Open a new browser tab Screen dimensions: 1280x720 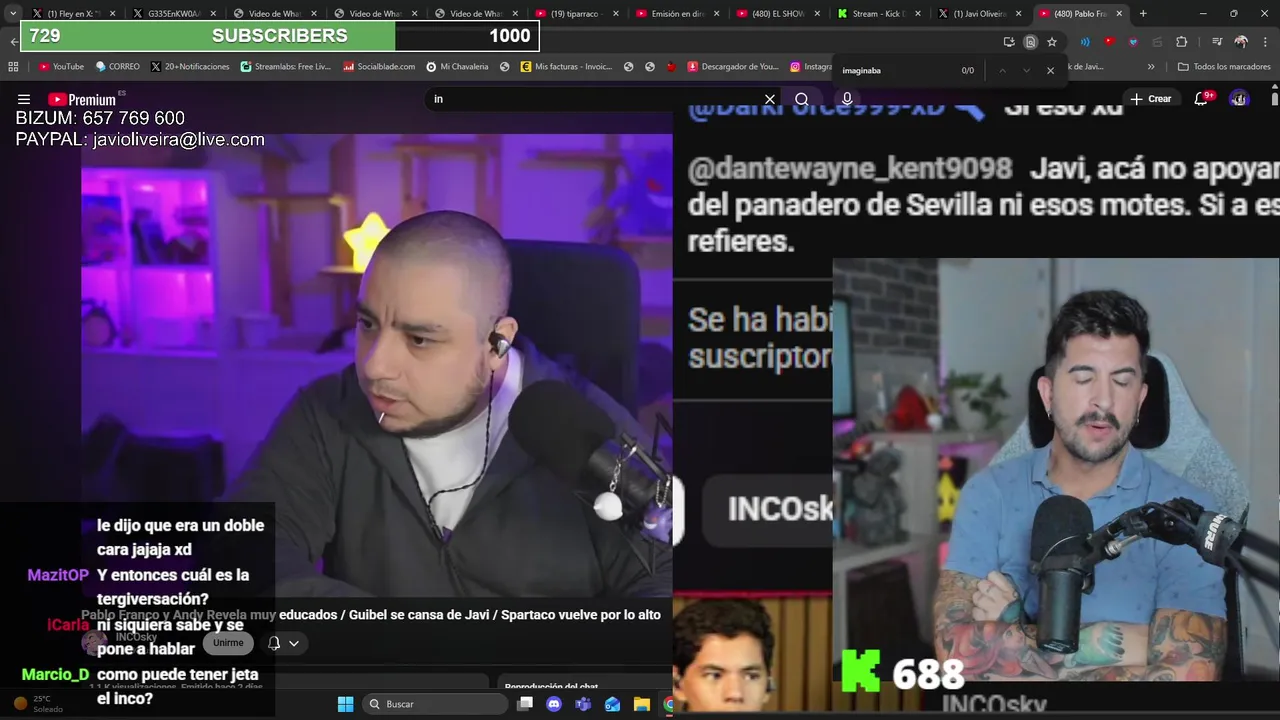pyautogui.click(x=1143, y=14)
